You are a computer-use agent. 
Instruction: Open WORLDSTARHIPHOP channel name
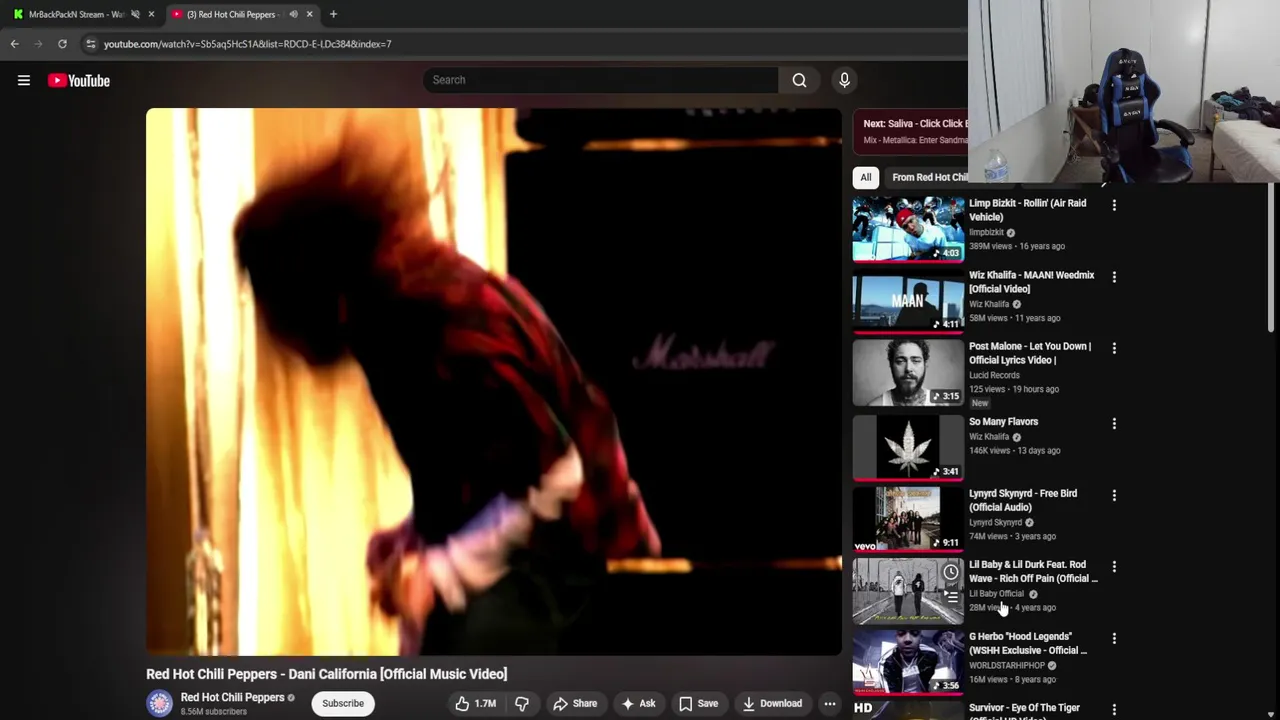pos(1006,665)
